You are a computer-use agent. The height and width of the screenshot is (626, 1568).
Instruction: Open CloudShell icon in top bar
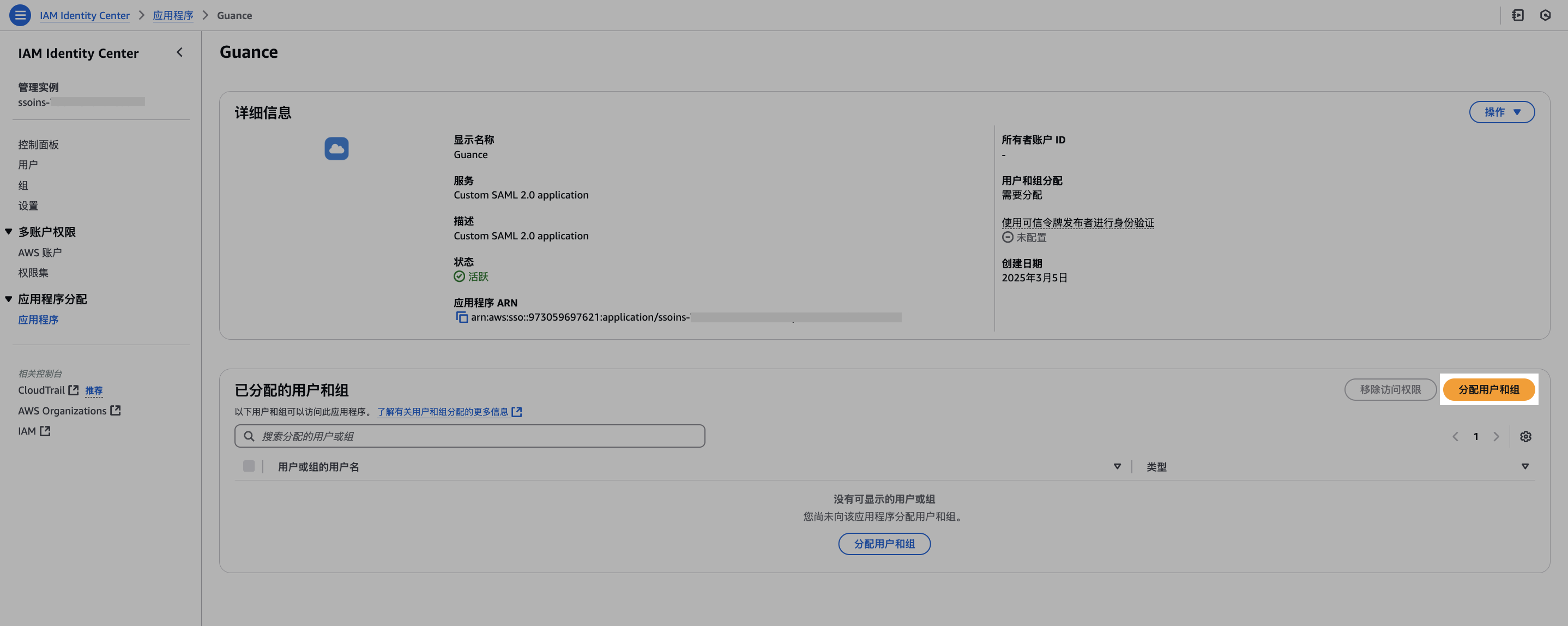pos(1517,15)
